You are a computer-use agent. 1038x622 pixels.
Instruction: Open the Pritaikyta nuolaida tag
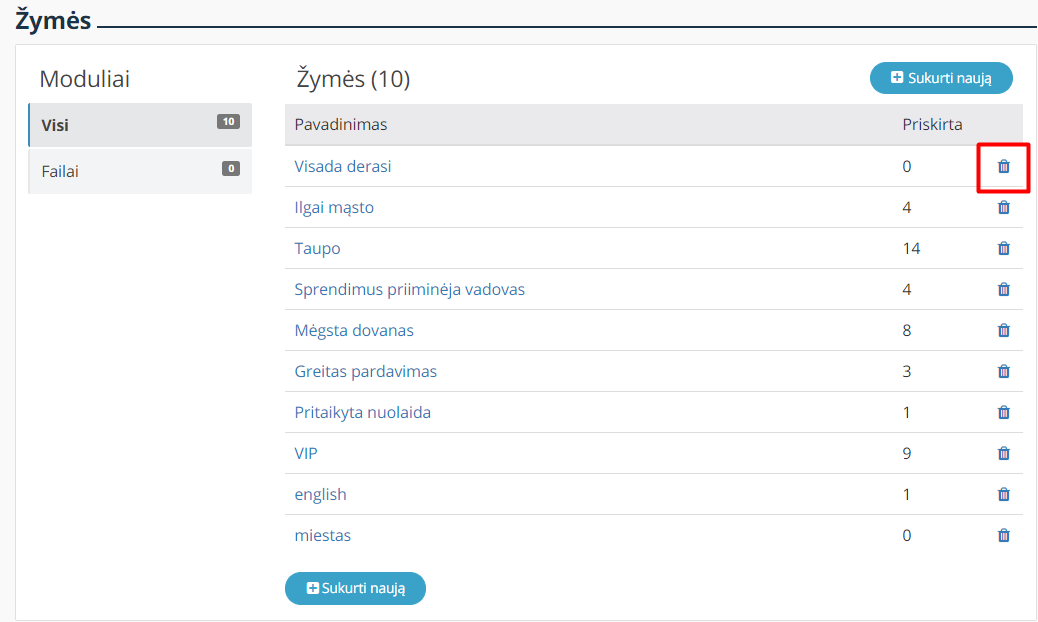tap(363, 413)
